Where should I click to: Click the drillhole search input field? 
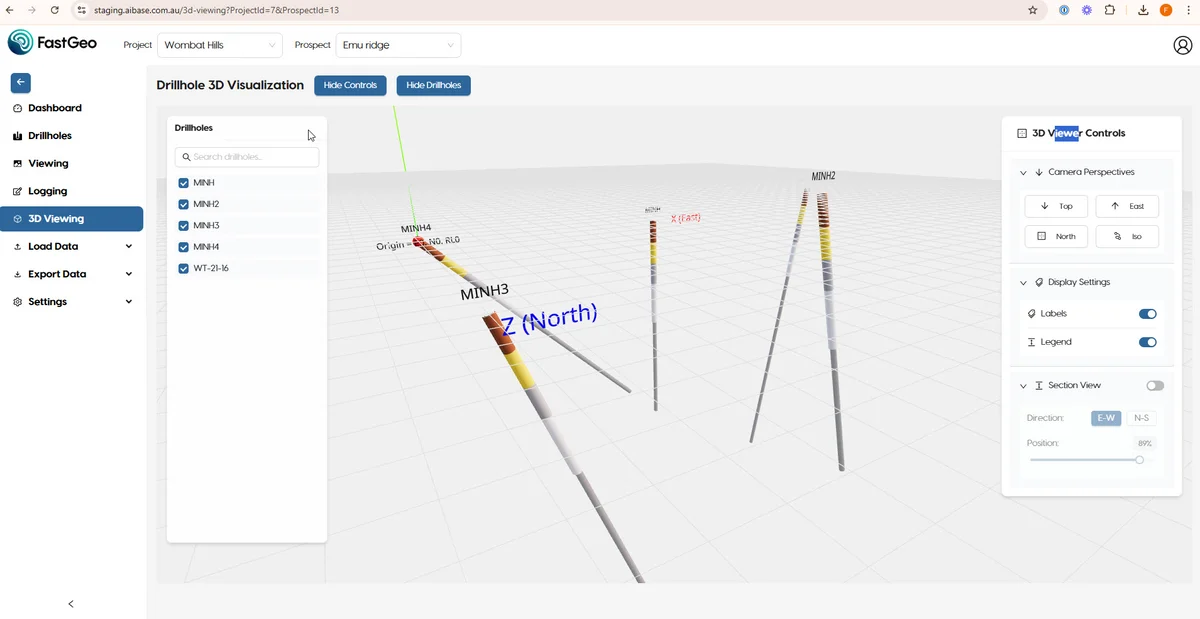pos(247,156)
